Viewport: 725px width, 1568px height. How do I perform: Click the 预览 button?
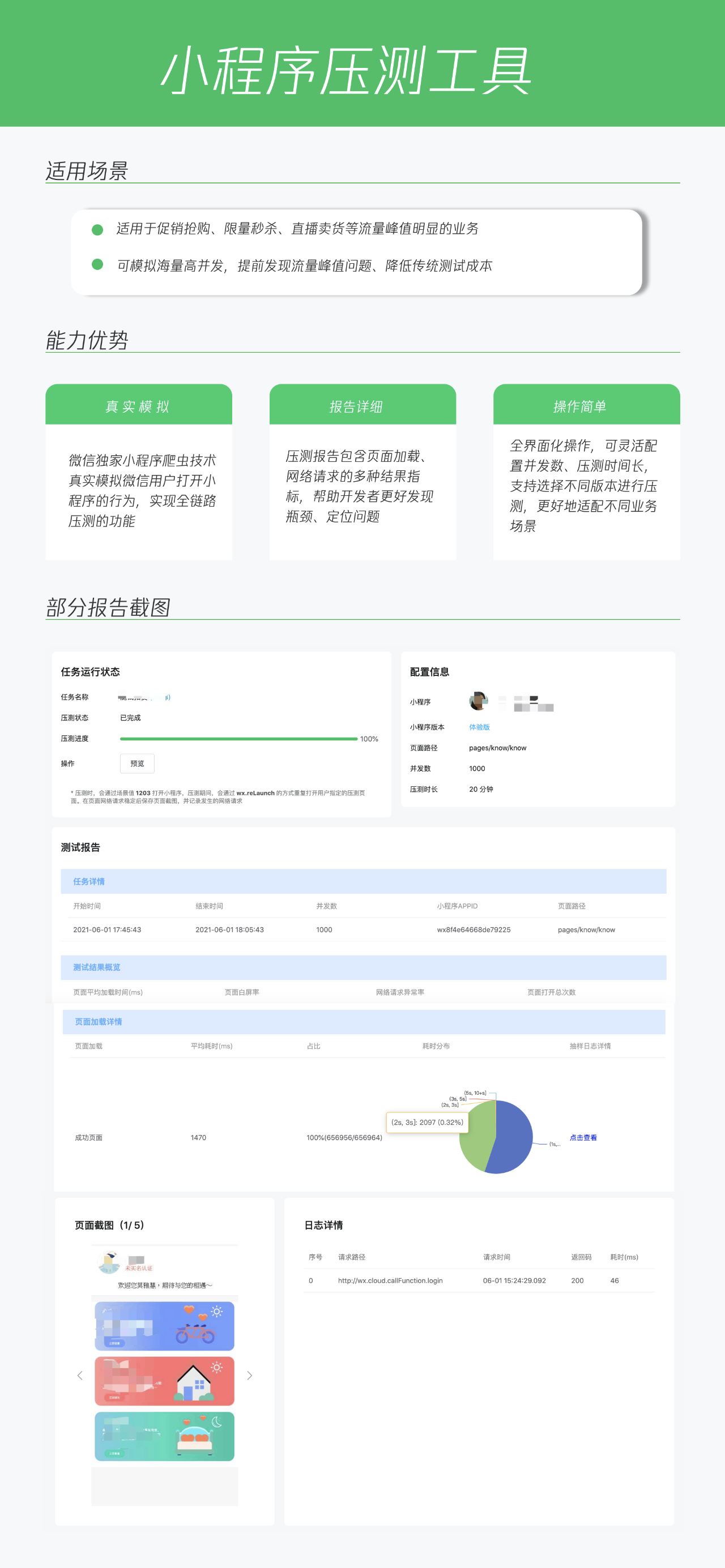tap(137, 763)
